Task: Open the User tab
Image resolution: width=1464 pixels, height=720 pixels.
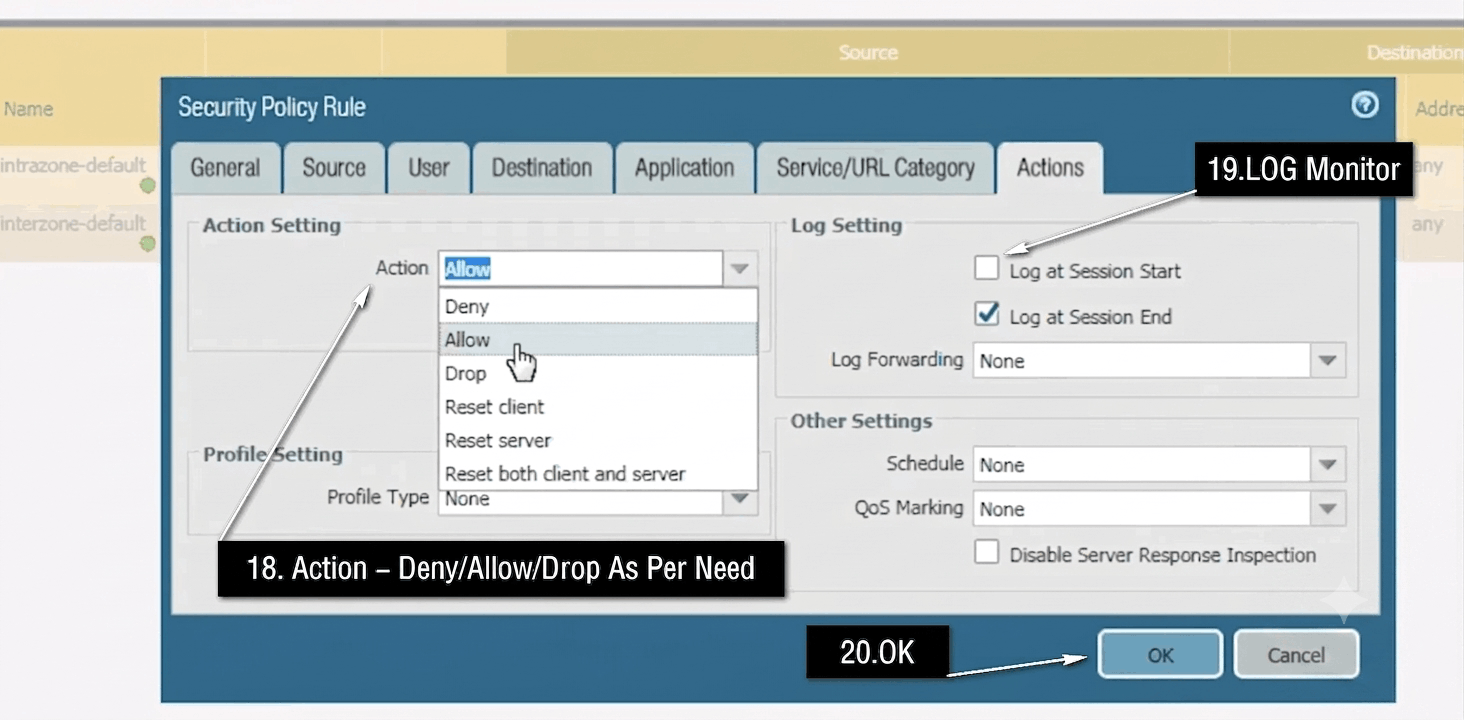Action: pos(428,168)
